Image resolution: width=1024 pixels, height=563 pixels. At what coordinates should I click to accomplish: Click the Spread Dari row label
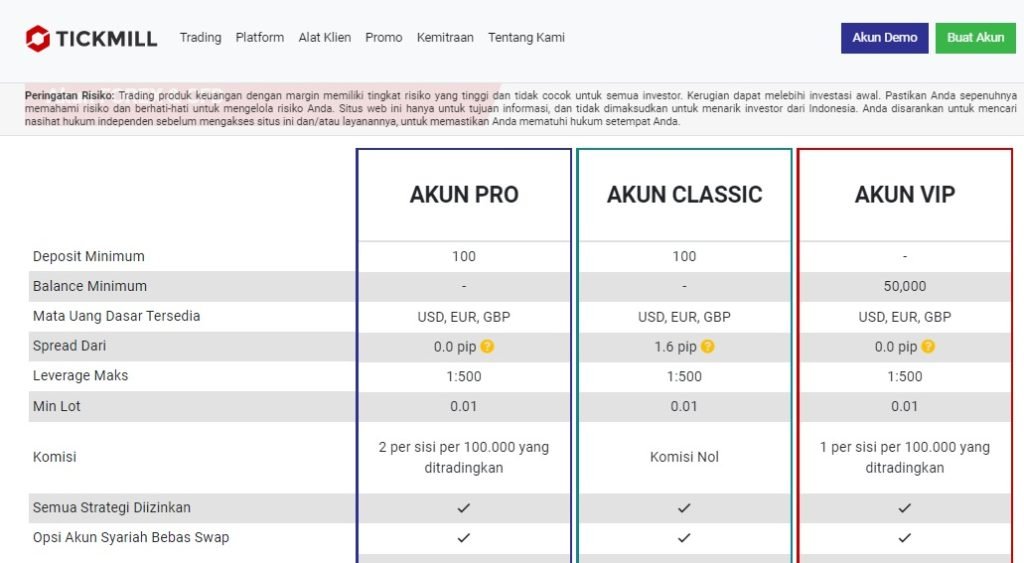[69, 346]
